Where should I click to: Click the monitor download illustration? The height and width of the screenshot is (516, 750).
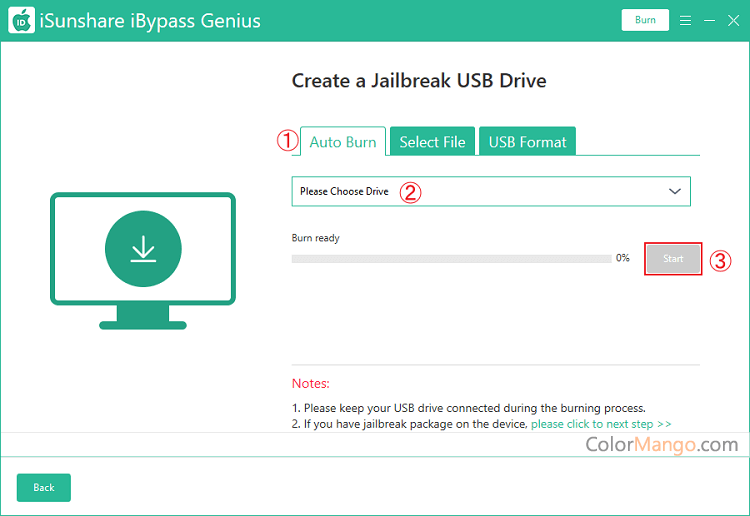click(x=143, y=261)
